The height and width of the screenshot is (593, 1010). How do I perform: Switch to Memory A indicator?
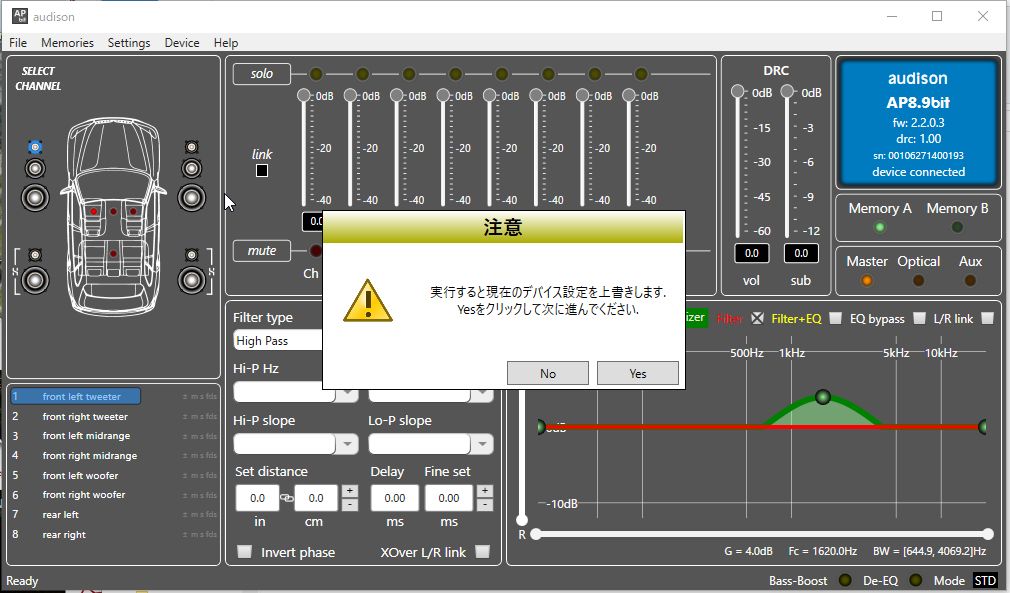point(879,227)
